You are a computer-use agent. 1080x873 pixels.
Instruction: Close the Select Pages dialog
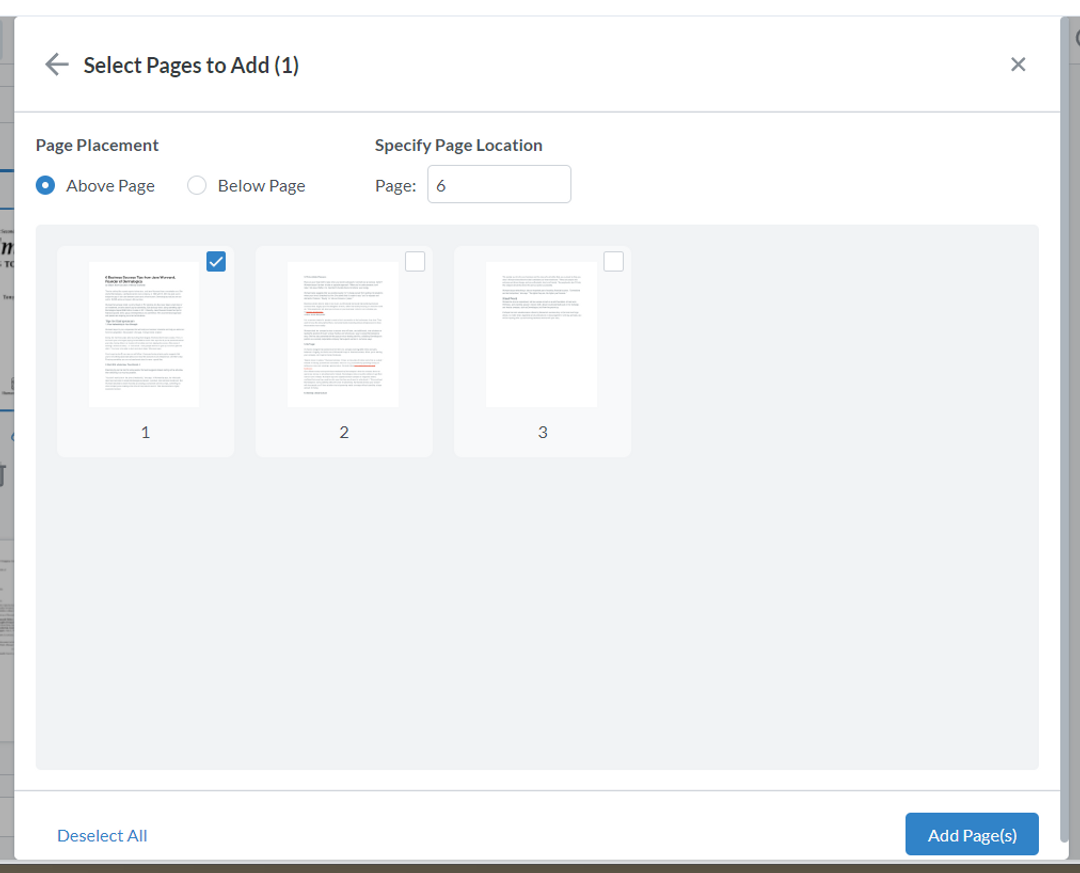[1018, 64]
